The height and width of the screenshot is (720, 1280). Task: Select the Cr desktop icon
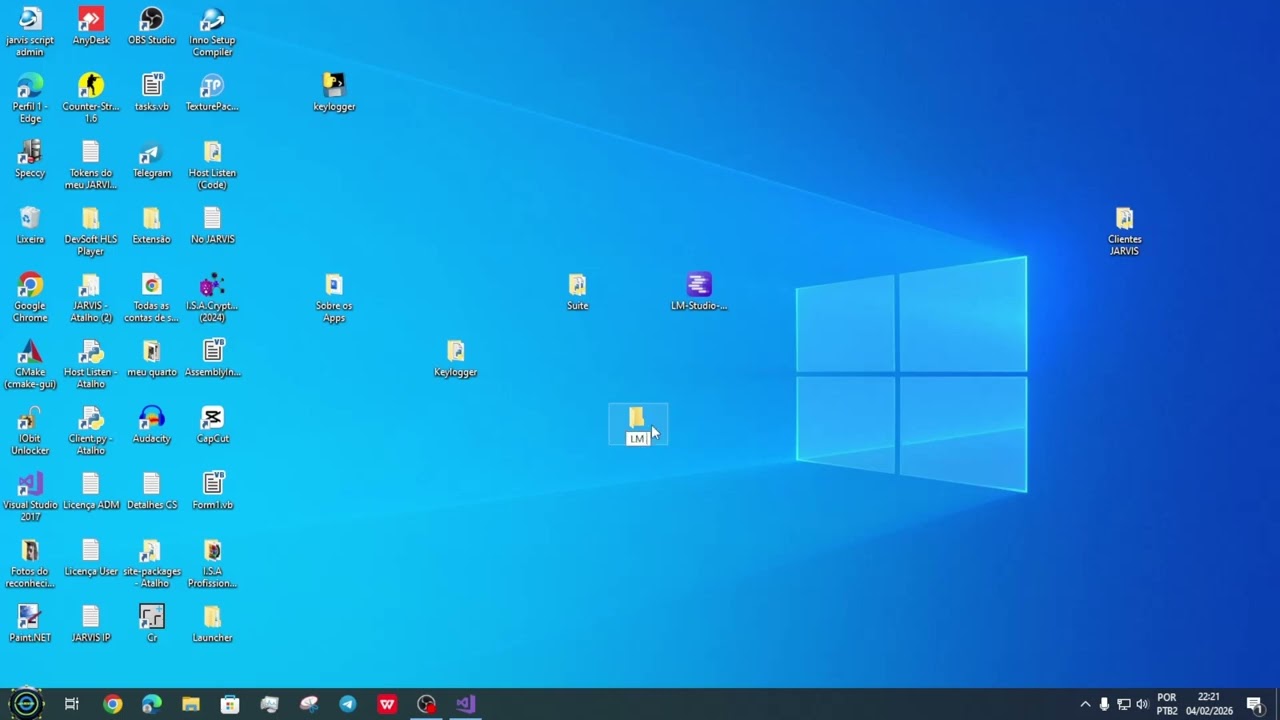click(x=152, y=623)
